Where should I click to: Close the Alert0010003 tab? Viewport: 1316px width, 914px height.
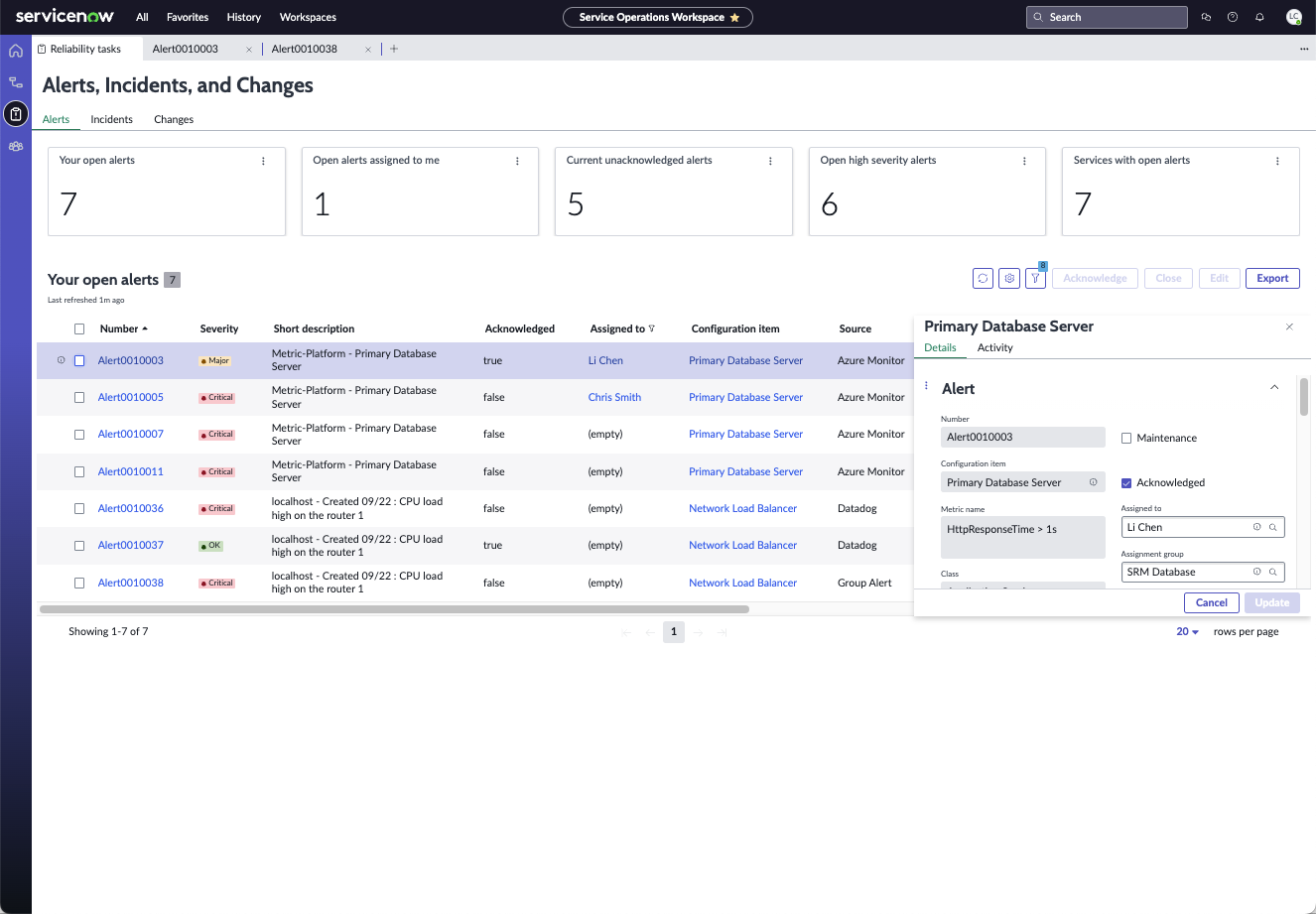249,49
